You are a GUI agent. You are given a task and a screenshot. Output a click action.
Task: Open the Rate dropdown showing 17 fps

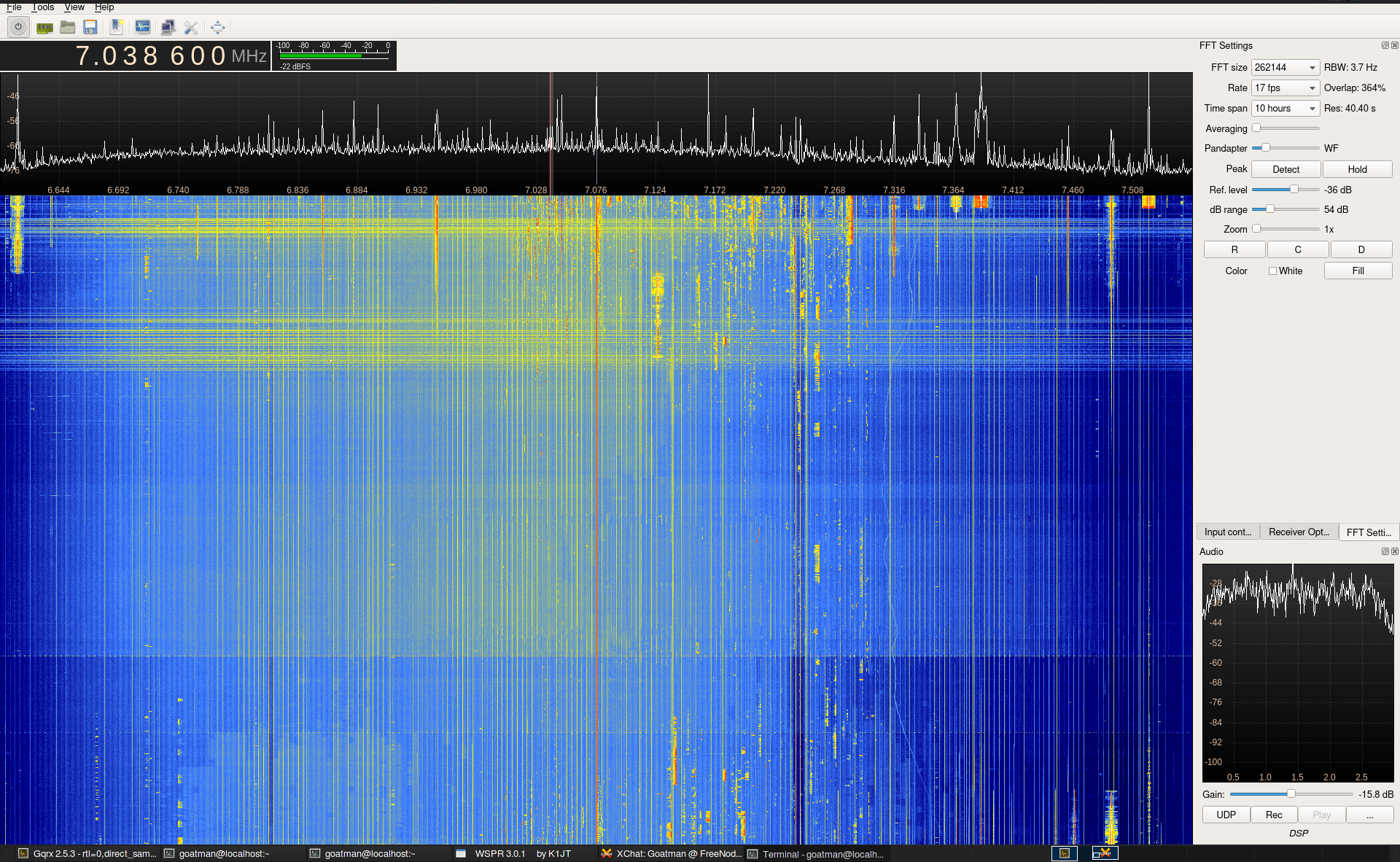click(x=1286, y=88)
